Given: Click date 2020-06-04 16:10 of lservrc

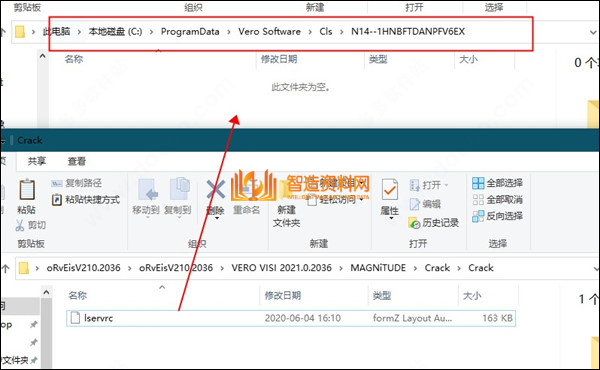Looking at the screenshot, I should tap(303, 318).
